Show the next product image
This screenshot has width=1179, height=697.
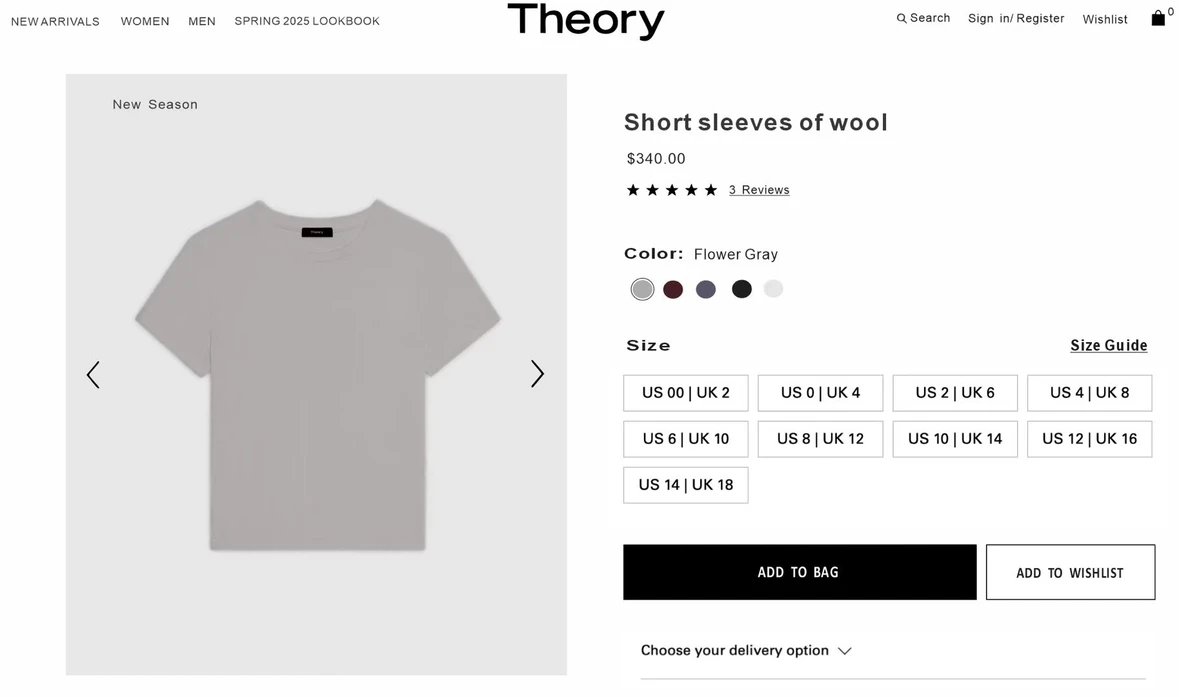pos(537,374)
